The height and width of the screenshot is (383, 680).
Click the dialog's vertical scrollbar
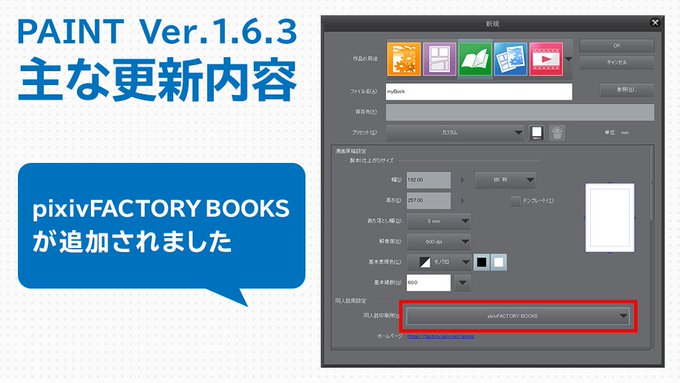(651, 184)
